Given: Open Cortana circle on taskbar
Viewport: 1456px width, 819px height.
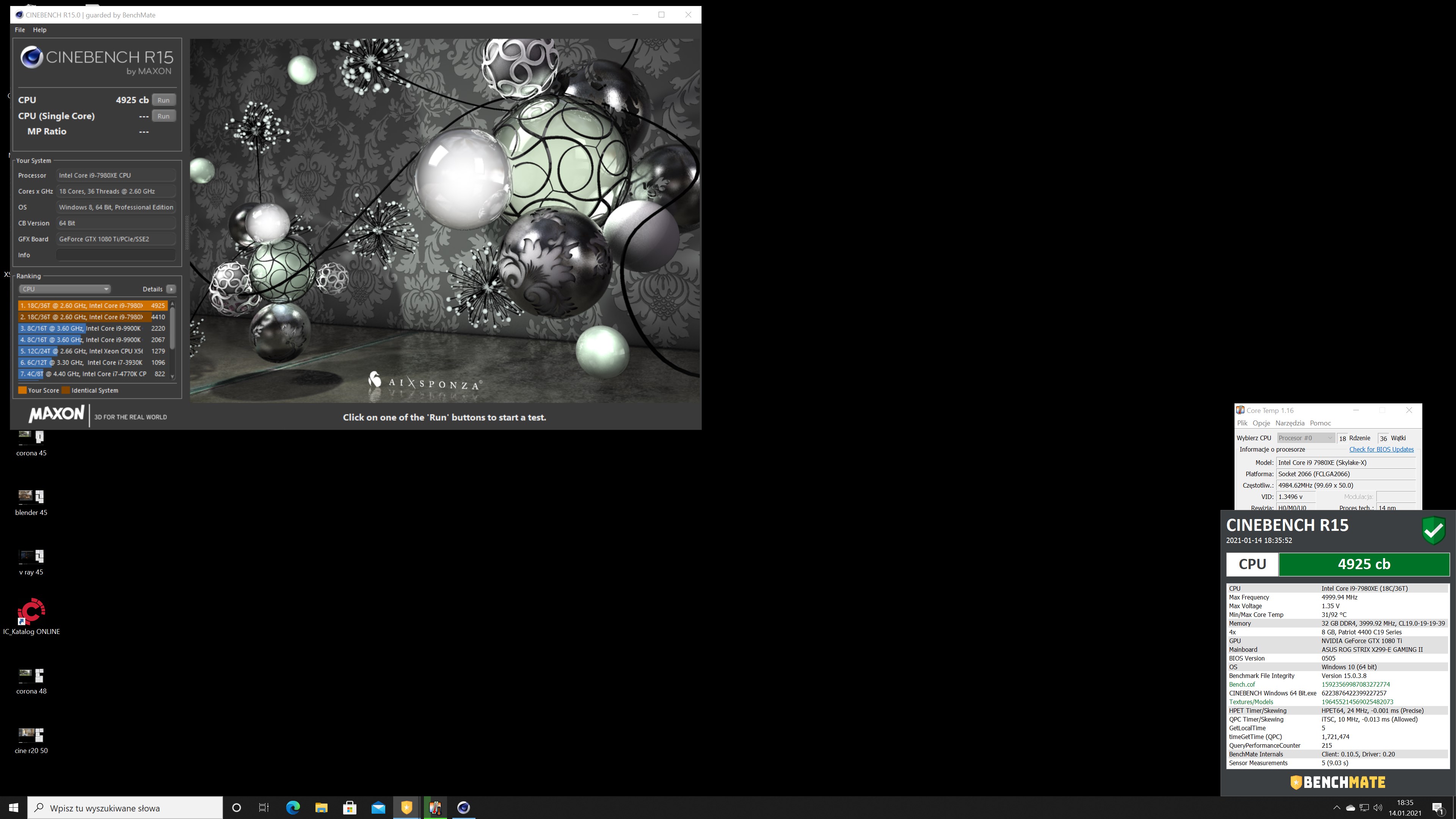Looking at the screenshot, I should [x=236, y=808].
